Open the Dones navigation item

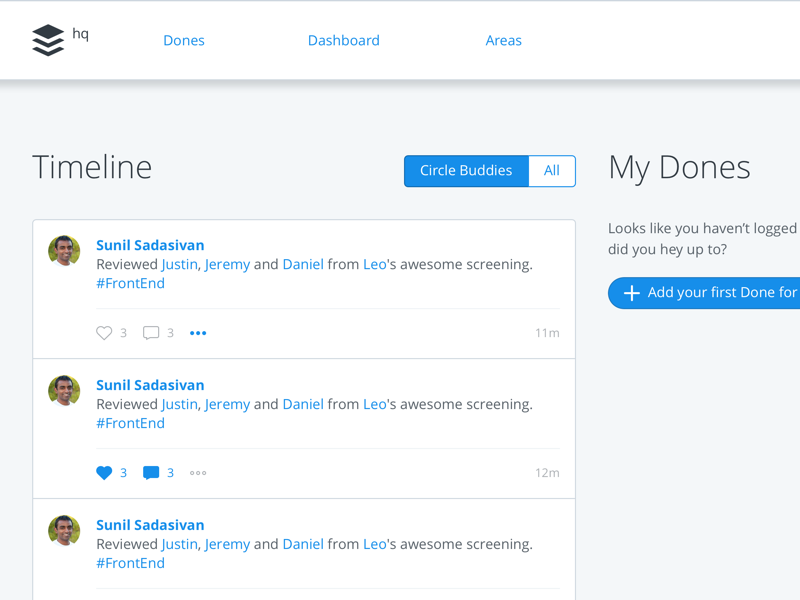pyautogui.click(x=184, y=40)
